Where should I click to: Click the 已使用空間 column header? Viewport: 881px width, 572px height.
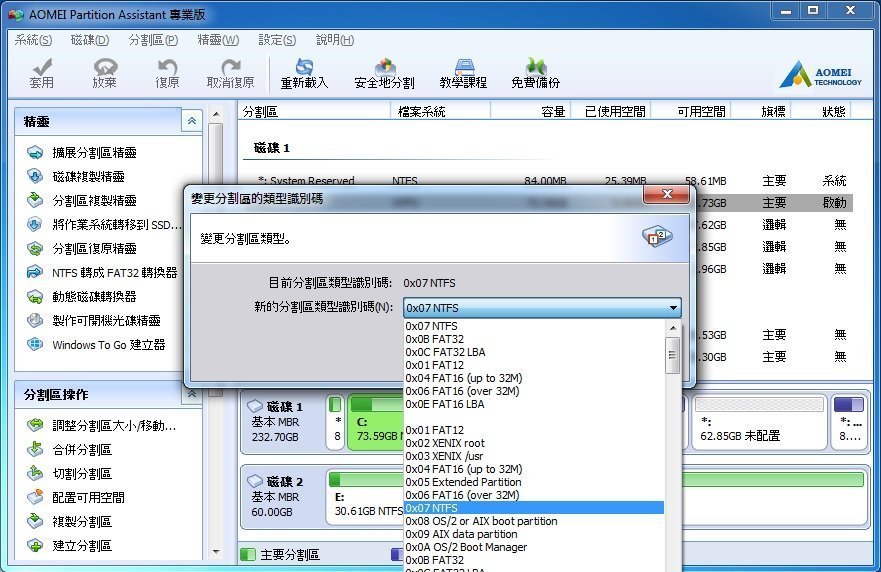click(x=611, y=111)
